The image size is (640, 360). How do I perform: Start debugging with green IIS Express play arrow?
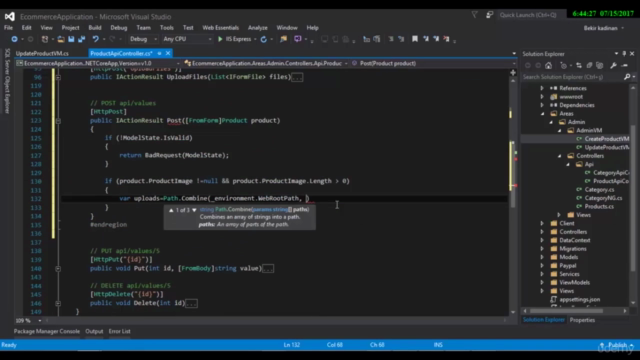(x=220, y=39)
